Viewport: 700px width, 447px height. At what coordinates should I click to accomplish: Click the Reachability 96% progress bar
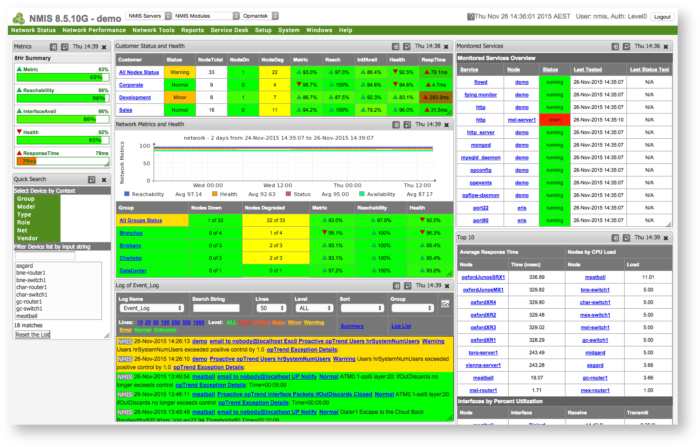pos(63,98)
